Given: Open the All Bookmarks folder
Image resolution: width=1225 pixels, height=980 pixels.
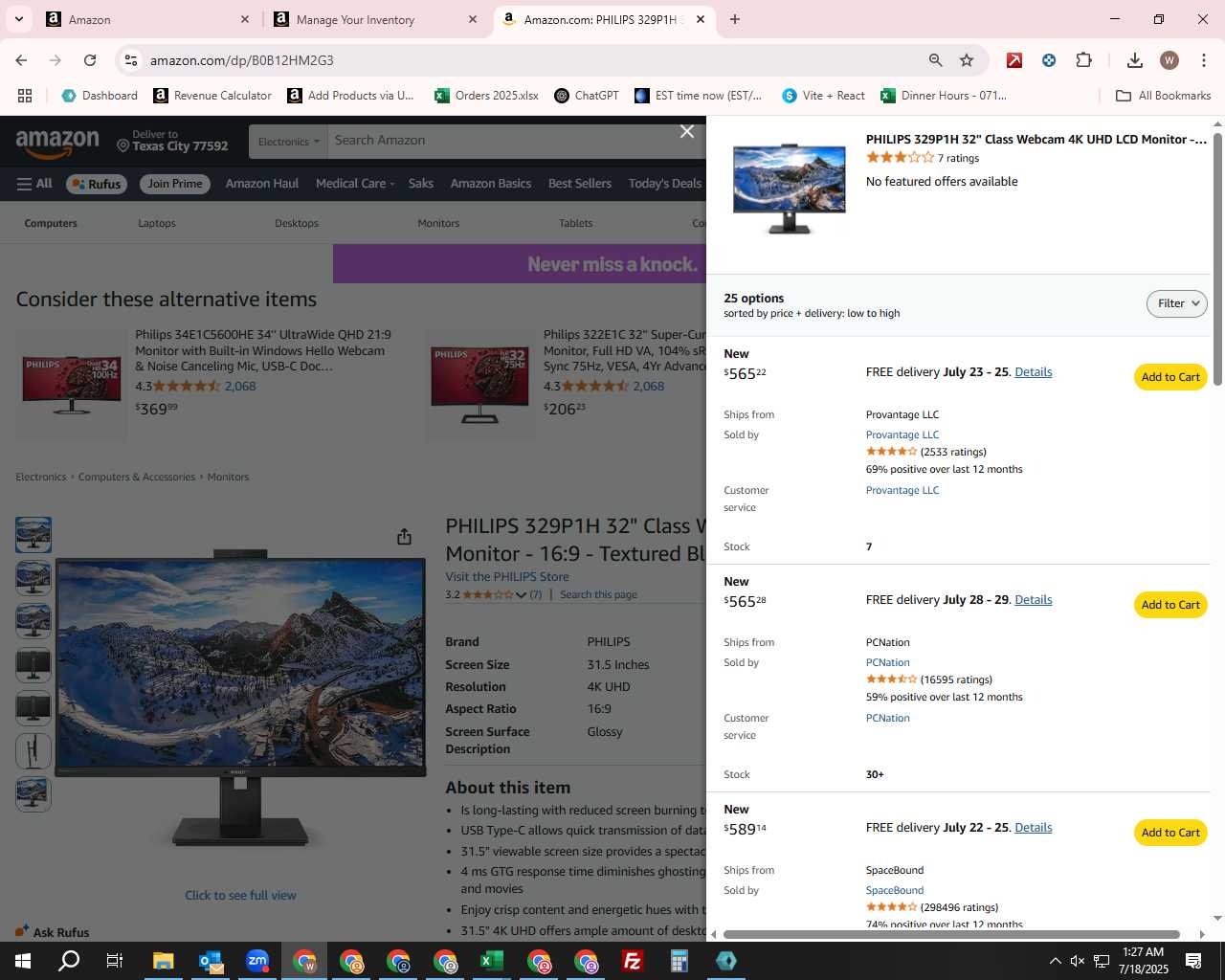Looking at the screenshot, I should [1164, 96].
